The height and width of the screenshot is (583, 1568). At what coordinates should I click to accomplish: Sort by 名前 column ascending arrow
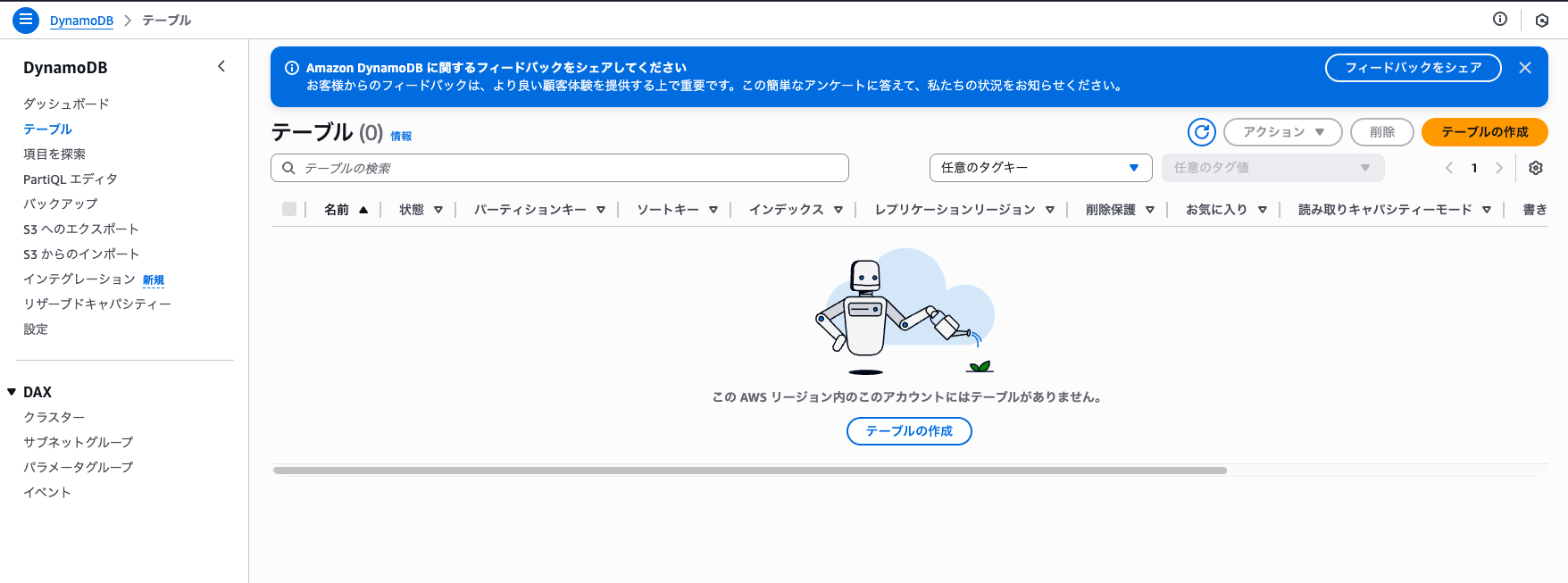pyautogui.click(x=363, y=210)
